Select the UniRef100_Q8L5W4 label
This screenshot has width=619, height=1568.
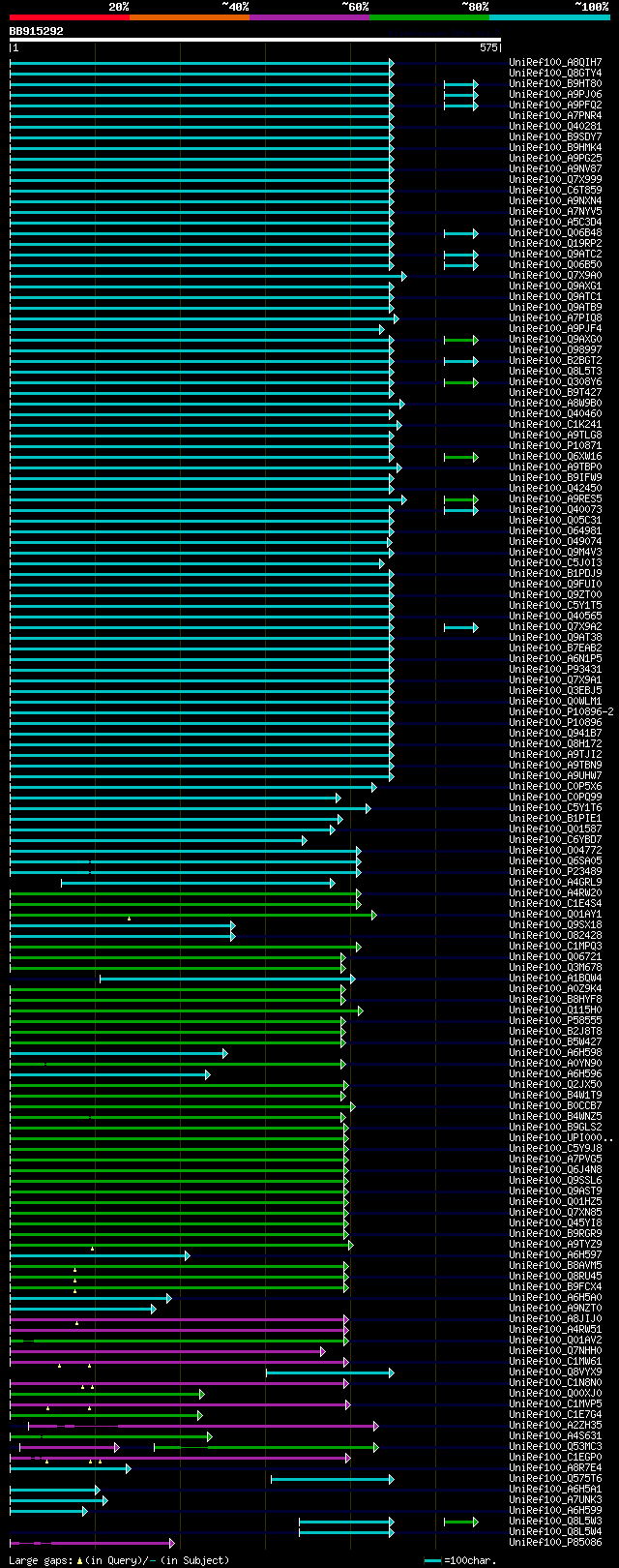tap(555, 1532)
